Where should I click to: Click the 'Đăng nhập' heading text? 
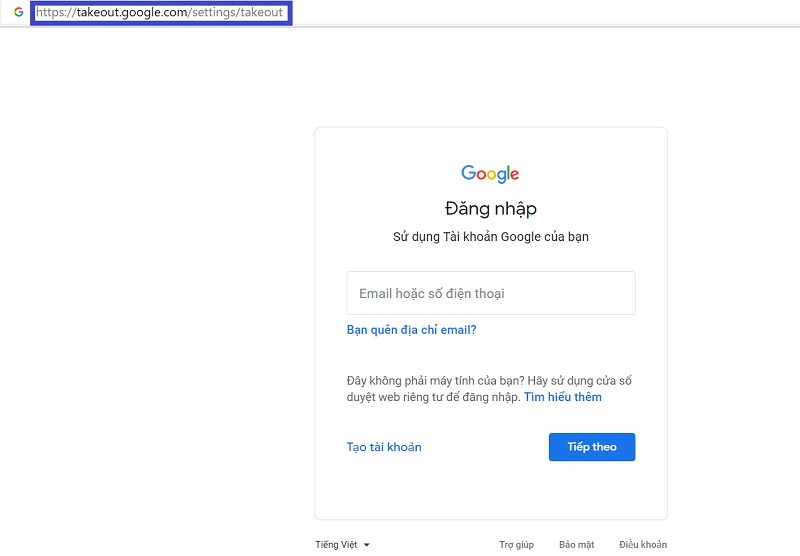click(x=491, y=208)
